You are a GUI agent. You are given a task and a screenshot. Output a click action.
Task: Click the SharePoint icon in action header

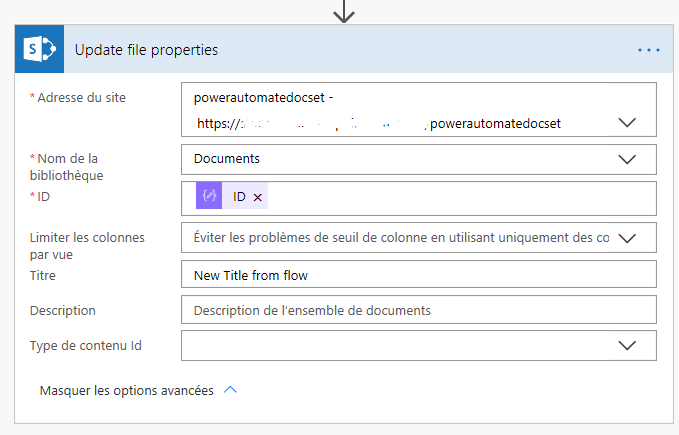(x=39, y=49)
